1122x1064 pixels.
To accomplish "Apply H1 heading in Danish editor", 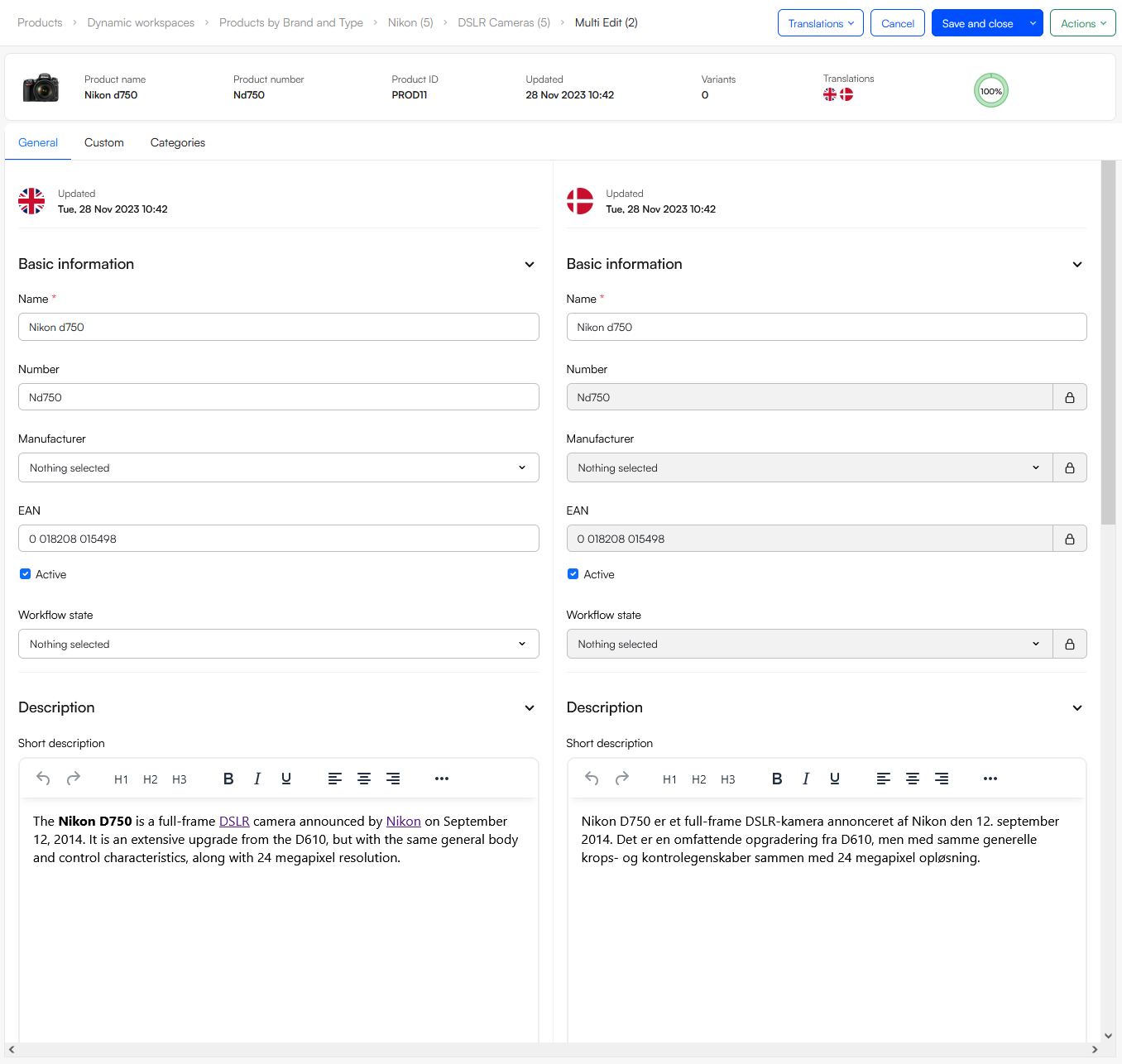I will click(x=669, y=779).
